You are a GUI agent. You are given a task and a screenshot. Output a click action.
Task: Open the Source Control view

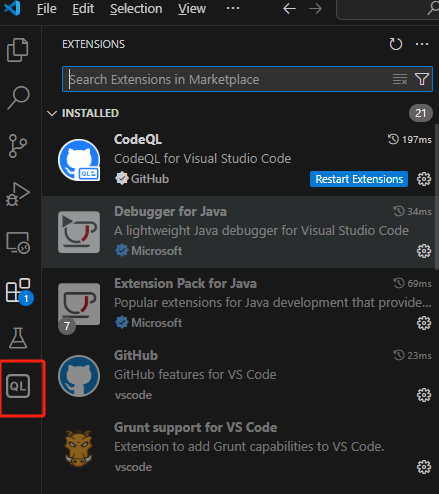pos(18,146)
